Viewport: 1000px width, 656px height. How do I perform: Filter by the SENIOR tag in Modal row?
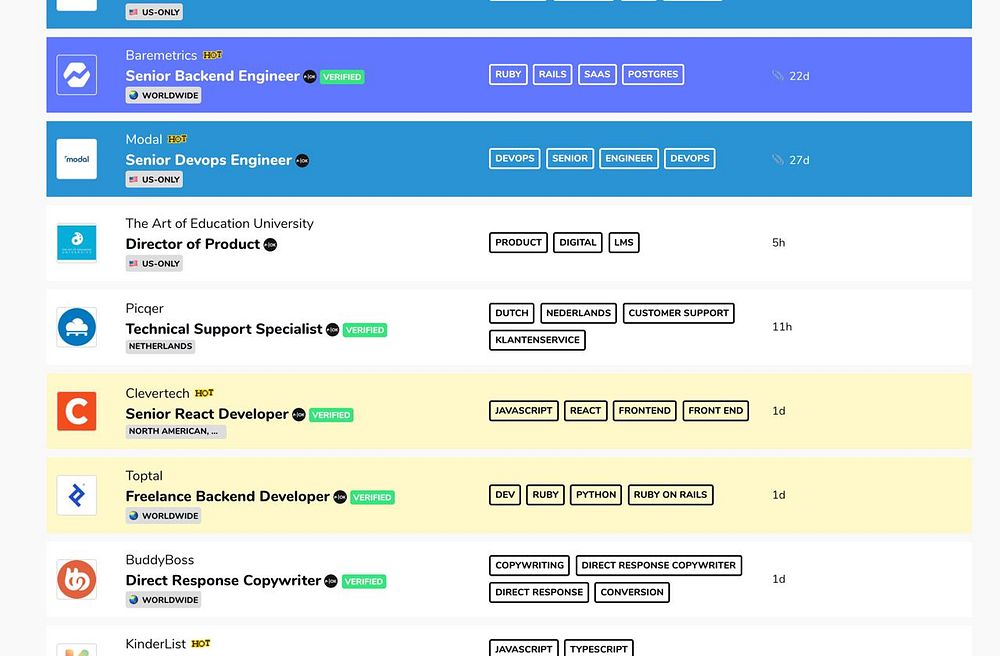(x=570, y=159)
